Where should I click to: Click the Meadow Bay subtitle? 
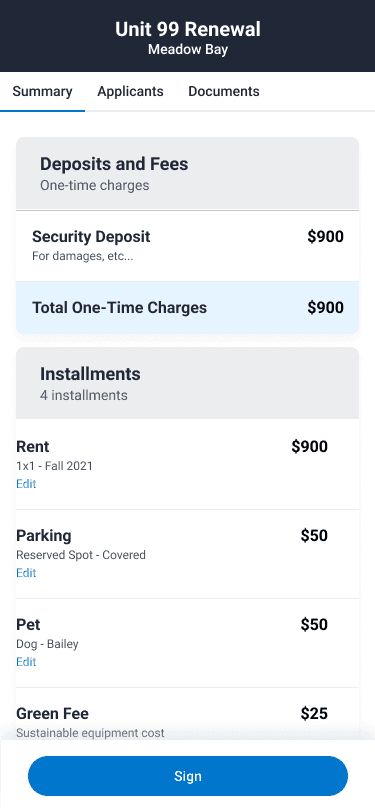[188, 50]
